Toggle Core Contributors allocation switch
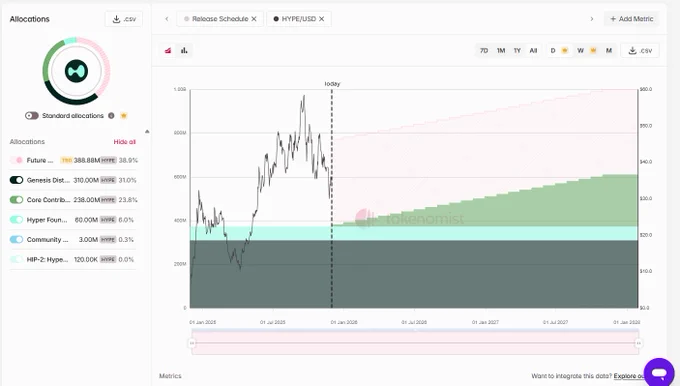Viewport: 680px width, 386px height. (16, 200)
